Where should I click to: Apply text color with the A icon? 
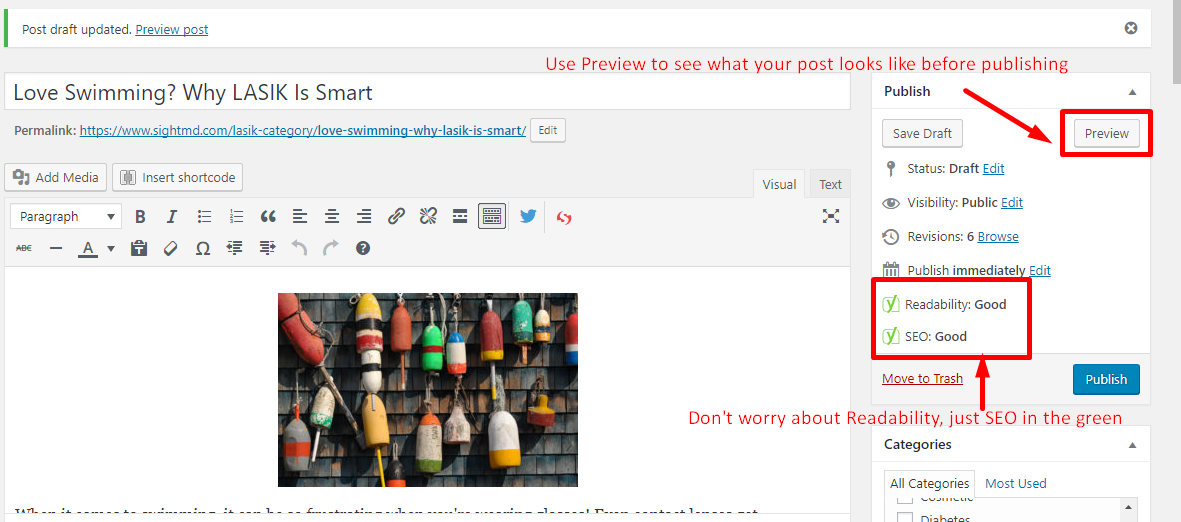88,249
